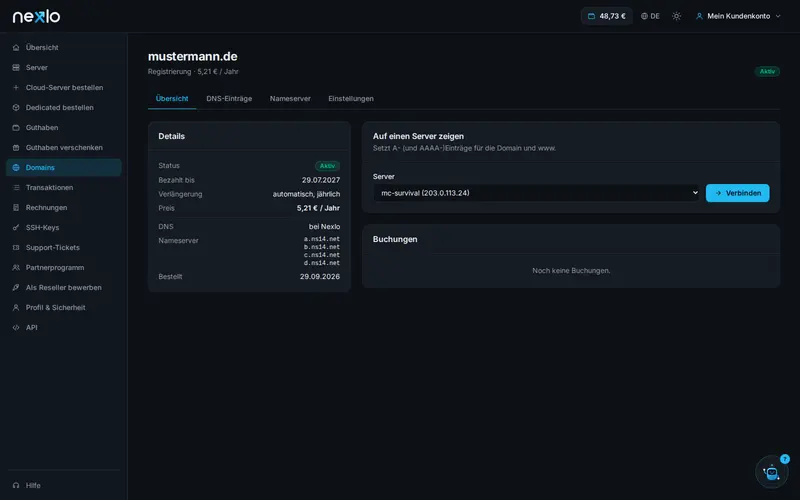Image resolution: width=800 pixels, height=500 pixels.
Task: Open the Server selection dropdown mc-survival
Action: 536,193
